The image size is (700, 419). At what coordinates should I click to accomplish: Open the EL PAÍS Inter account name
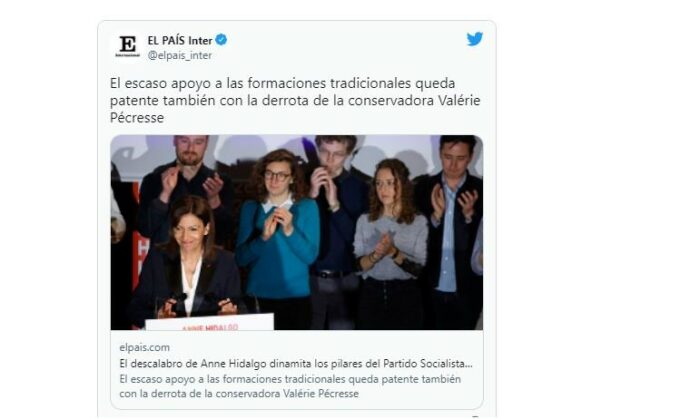click(180, 40)
